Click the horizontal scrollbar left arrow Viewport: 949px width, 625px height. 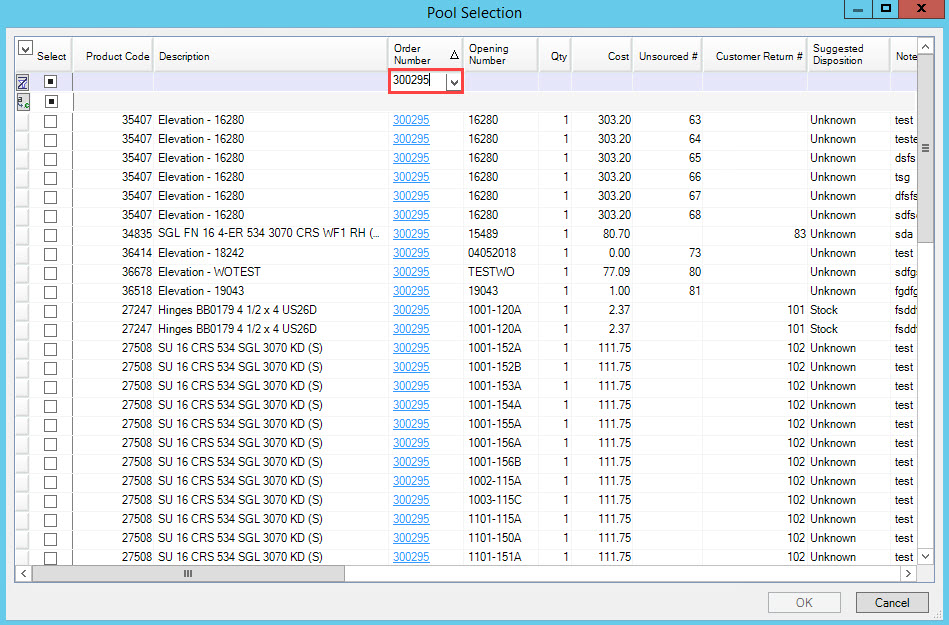[x=24, y=573]
